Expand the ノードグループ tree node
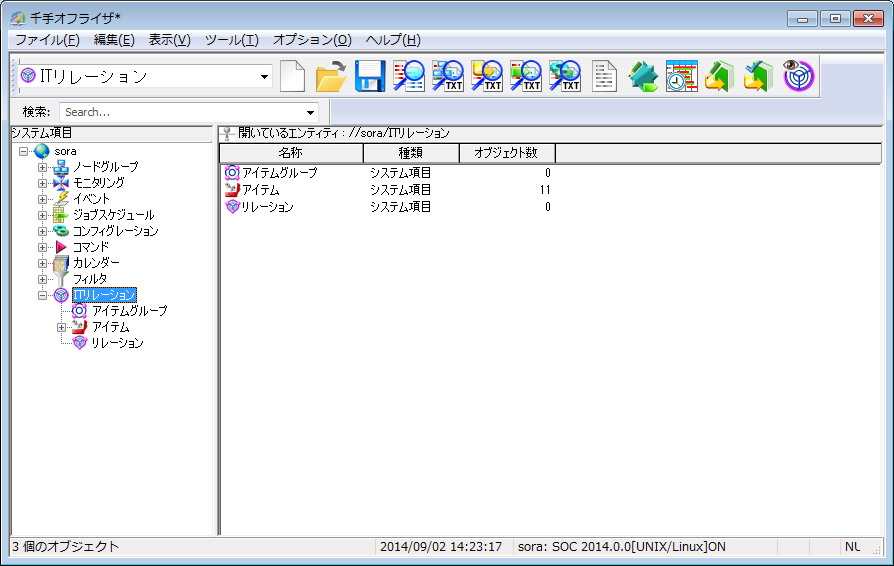Image resolution: width=894 pixels, height=566 pixels. point(42,168)
